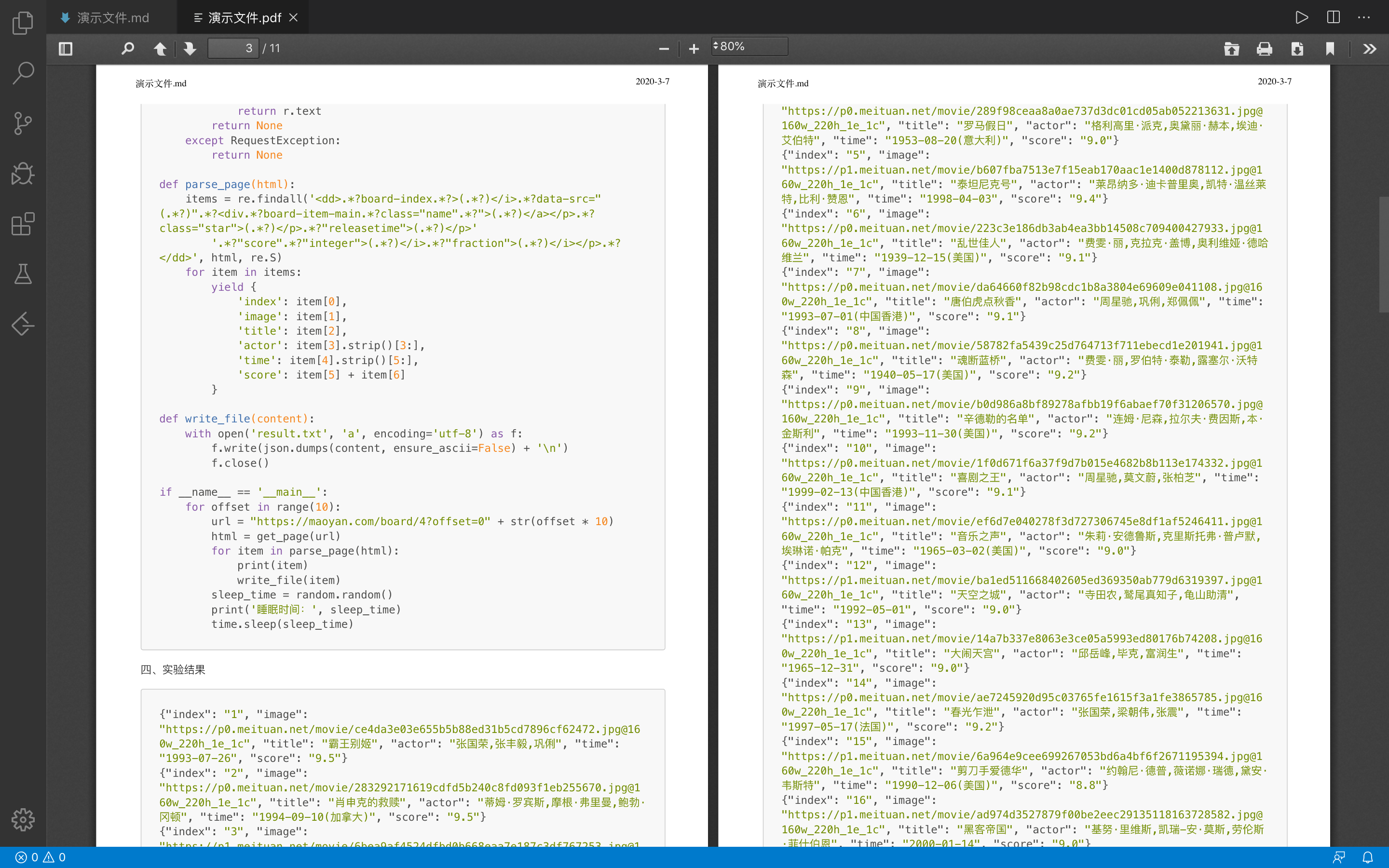Go to previous PDF page
The width and height of the screenshot is (1389, 868).
coord(160,49)
